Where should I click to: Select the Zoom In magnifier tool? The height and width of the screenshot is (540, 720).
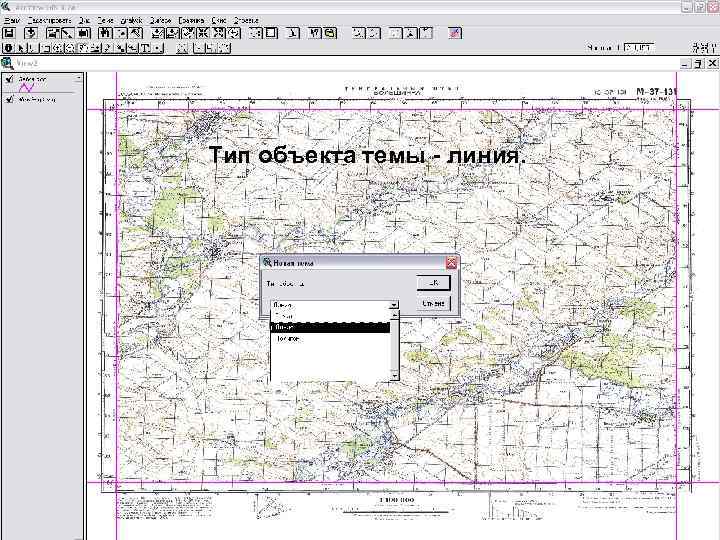57,48
